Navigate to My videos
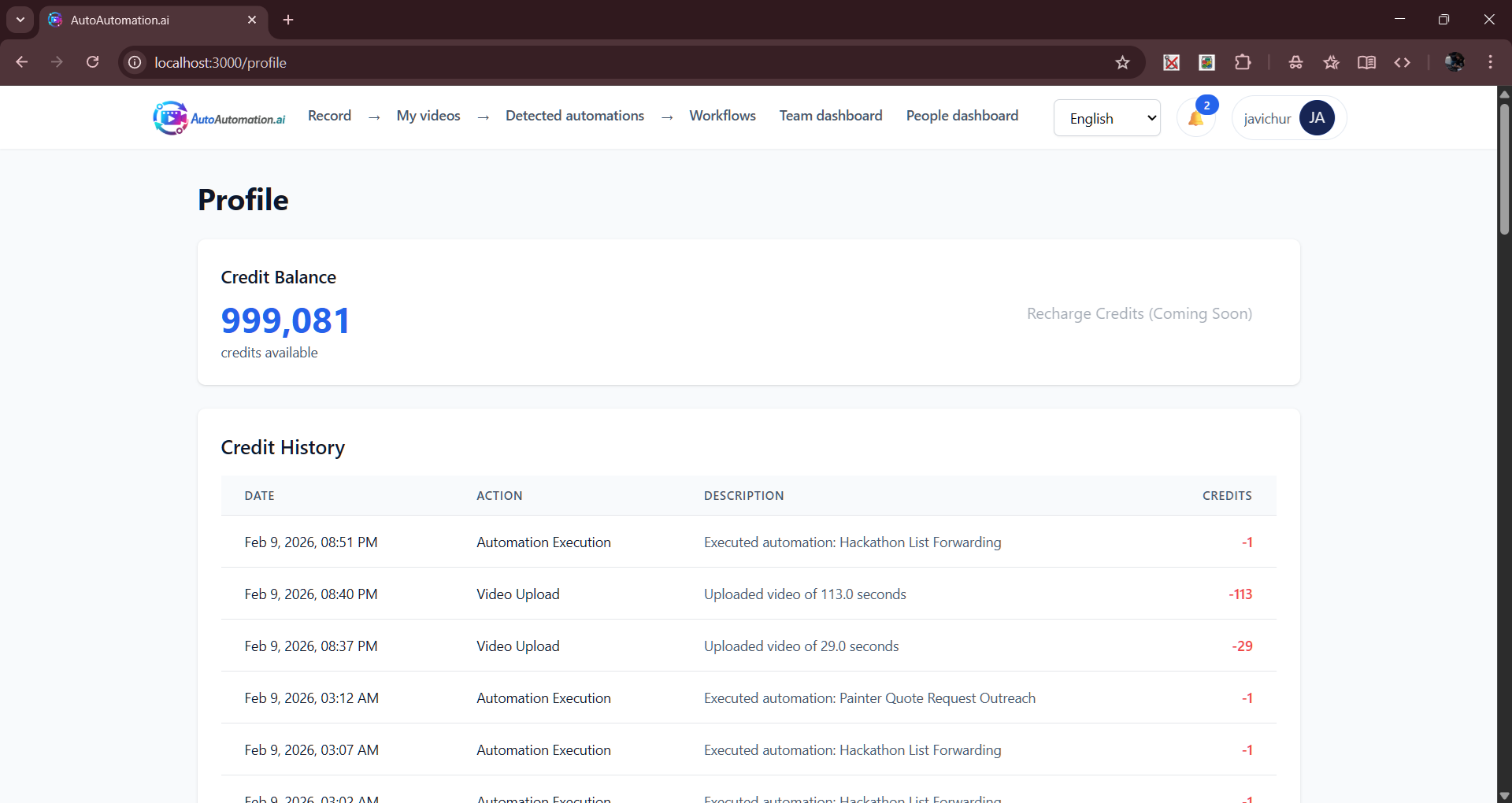 tap(428, 116)
